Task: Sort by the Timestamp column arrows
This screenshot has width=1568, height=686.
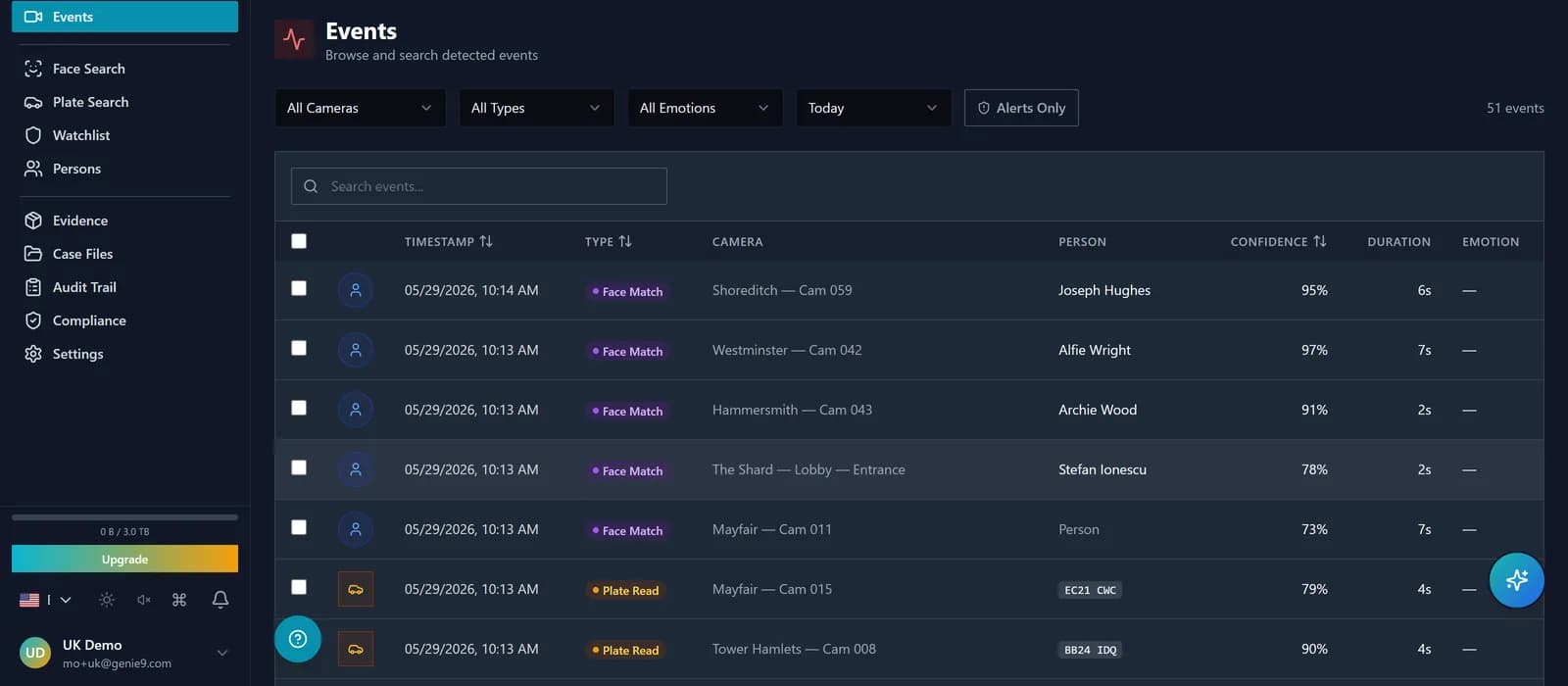Action: pyautogui.click(x=486, y=241)
